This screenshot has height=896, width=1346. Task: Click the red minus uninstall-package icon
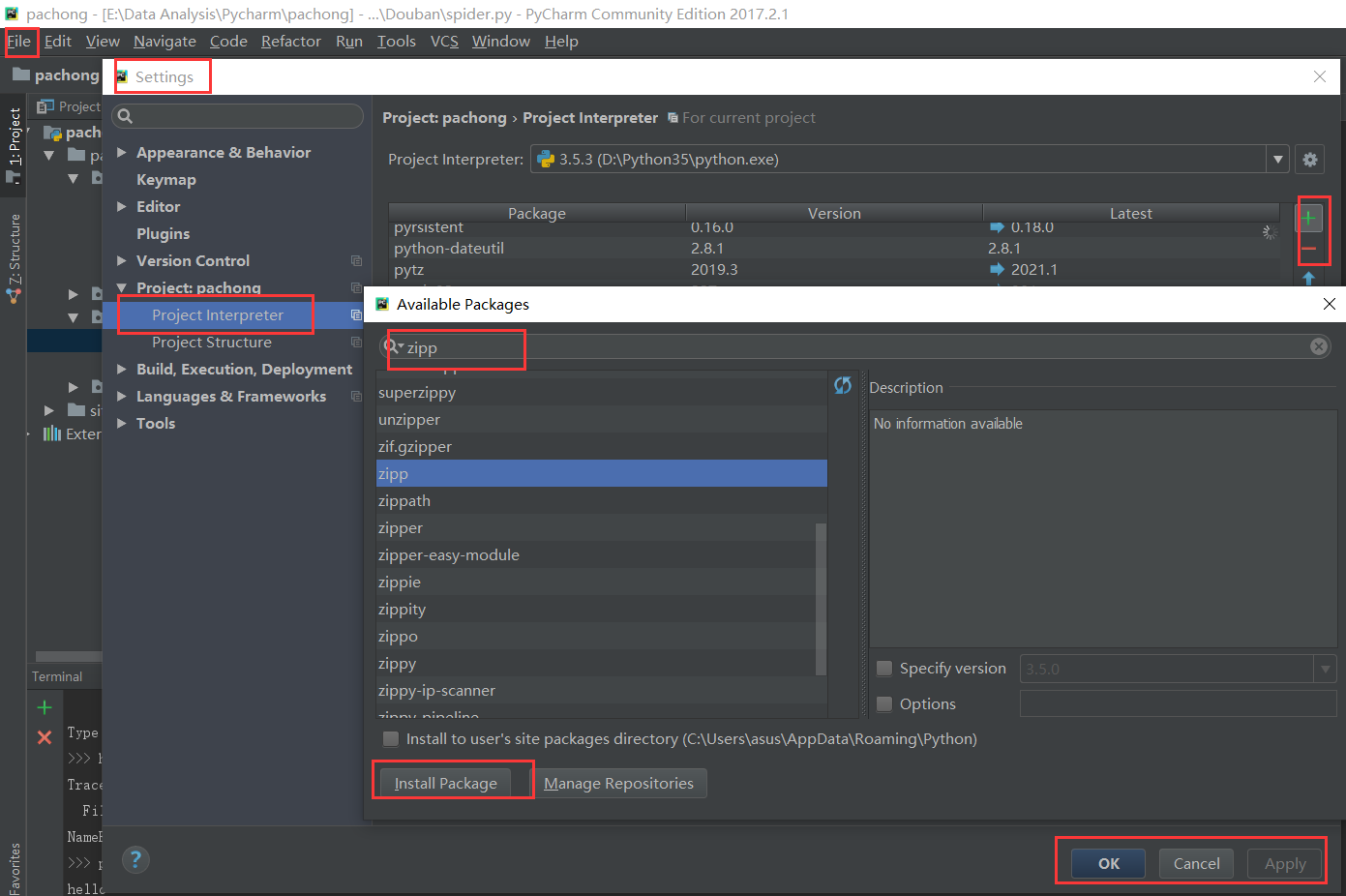tap(1308, 250)
